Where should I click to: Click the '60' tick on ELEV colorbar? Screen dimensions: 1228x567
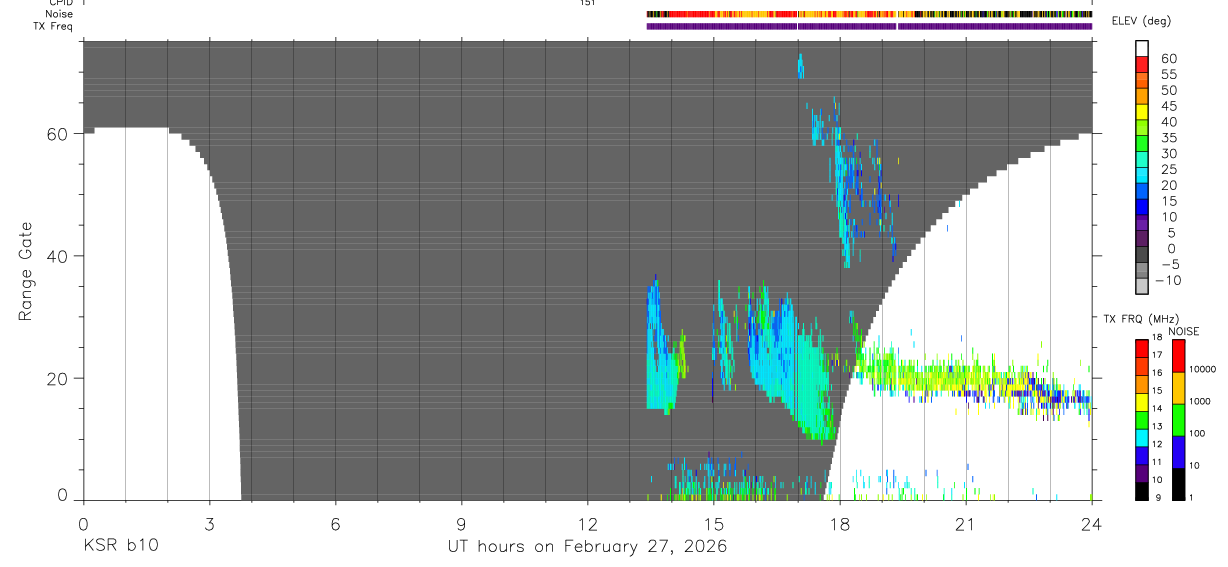point(1168,59)
